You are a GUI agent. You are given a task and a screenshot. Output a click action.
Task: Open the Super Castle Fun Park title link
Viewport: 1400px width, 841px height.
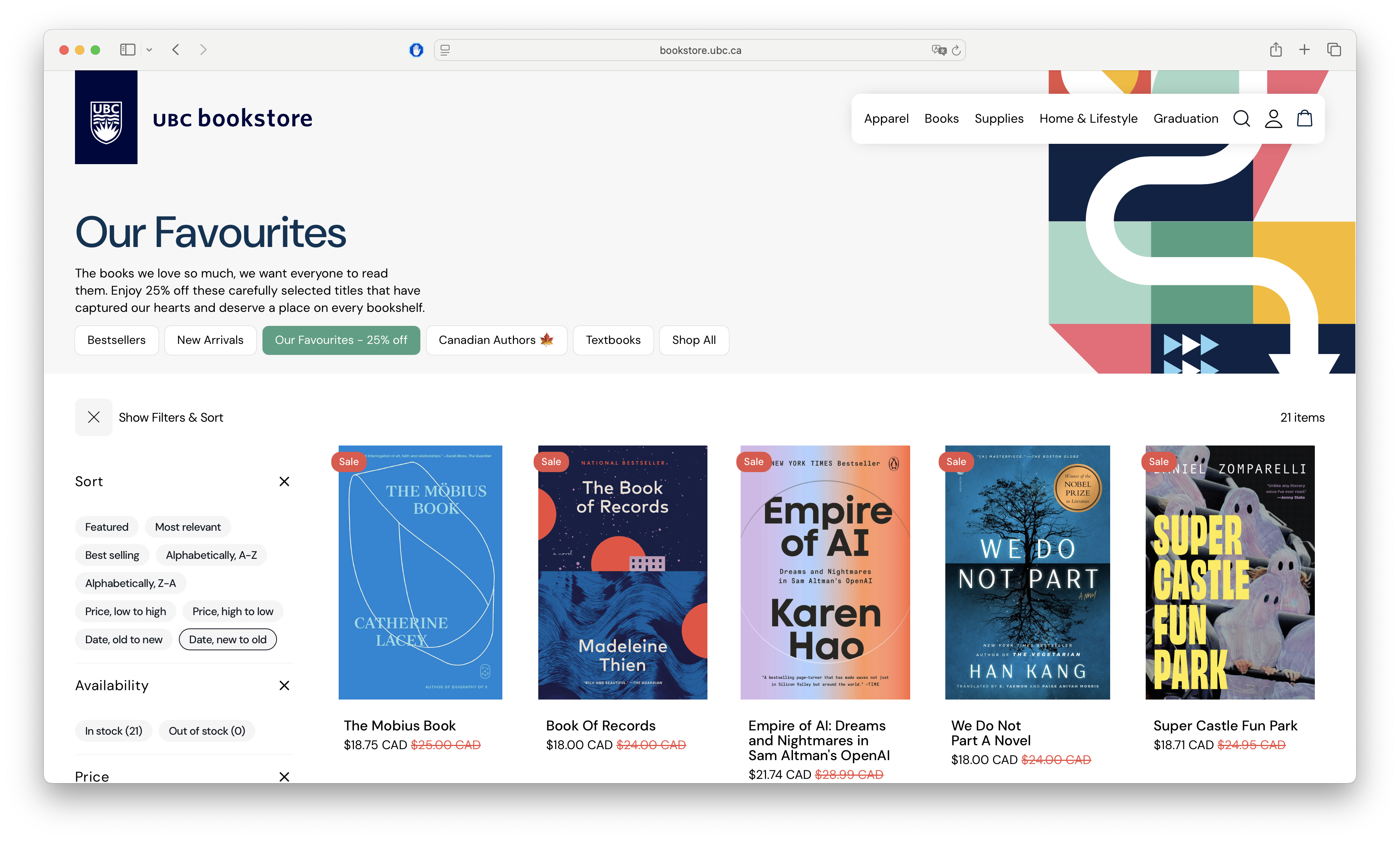click(1225, 725)
